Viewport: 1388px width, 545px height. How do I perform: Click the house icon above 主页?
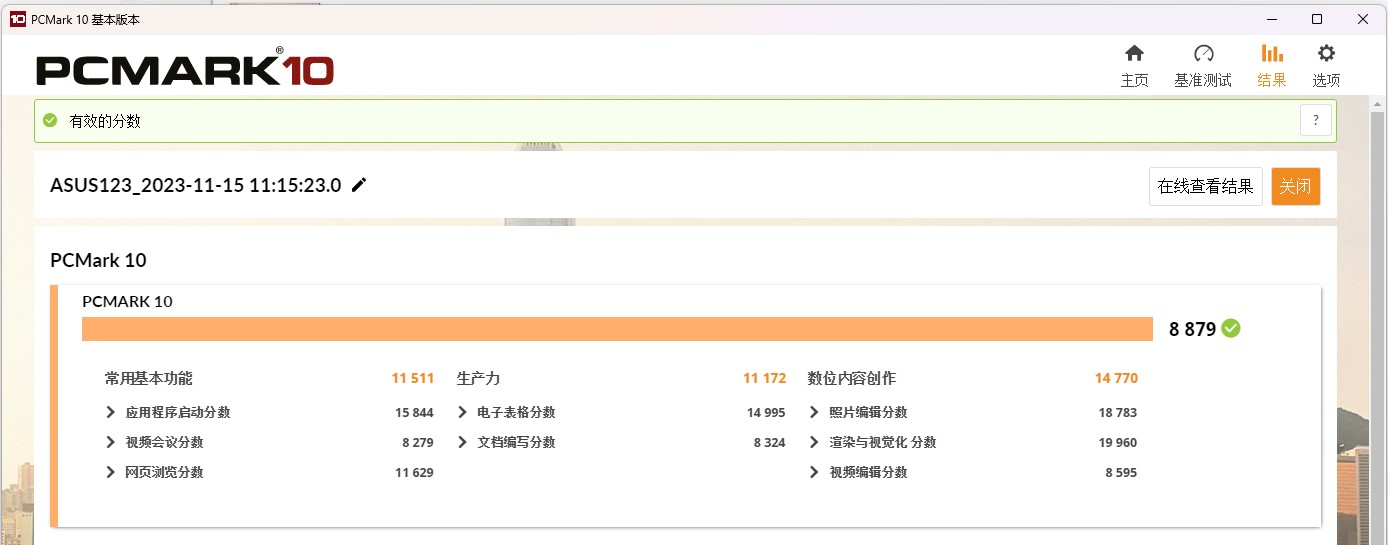1134,53
